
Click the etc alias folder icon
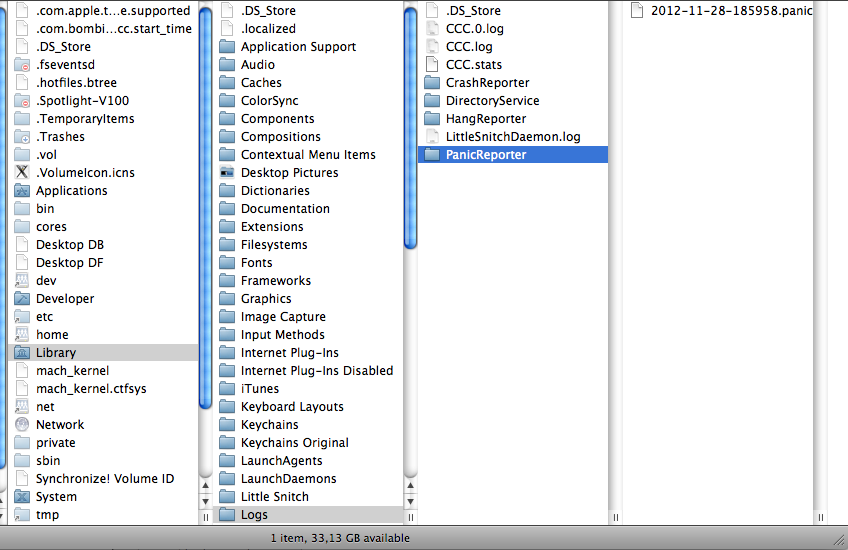pos(22,316)
